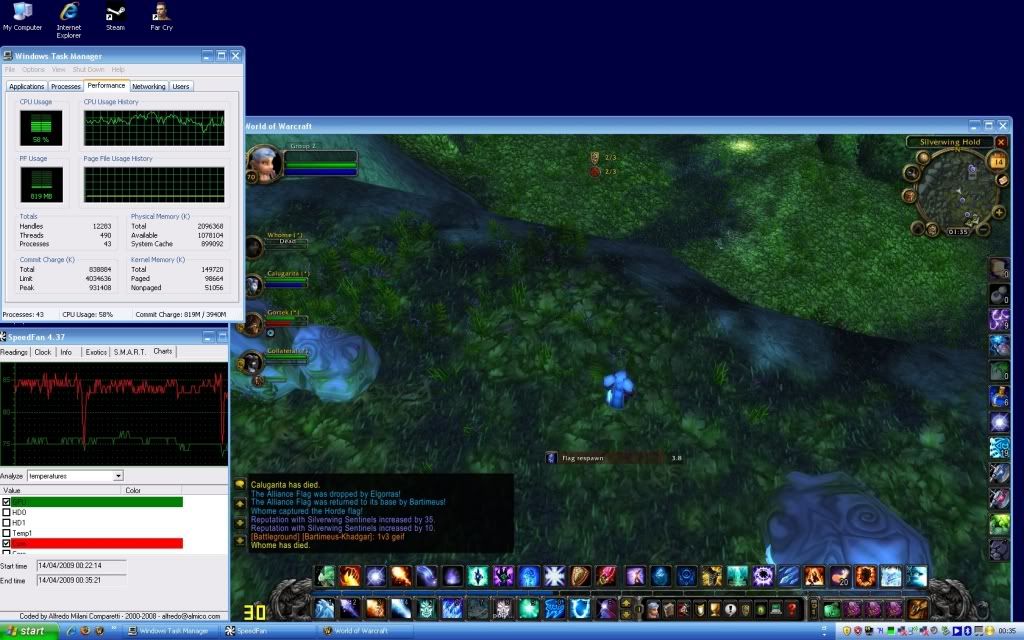Open the Shut Down menu in Task Manager
Viewport: 1024px width, 640px height.
coord(88,69)
